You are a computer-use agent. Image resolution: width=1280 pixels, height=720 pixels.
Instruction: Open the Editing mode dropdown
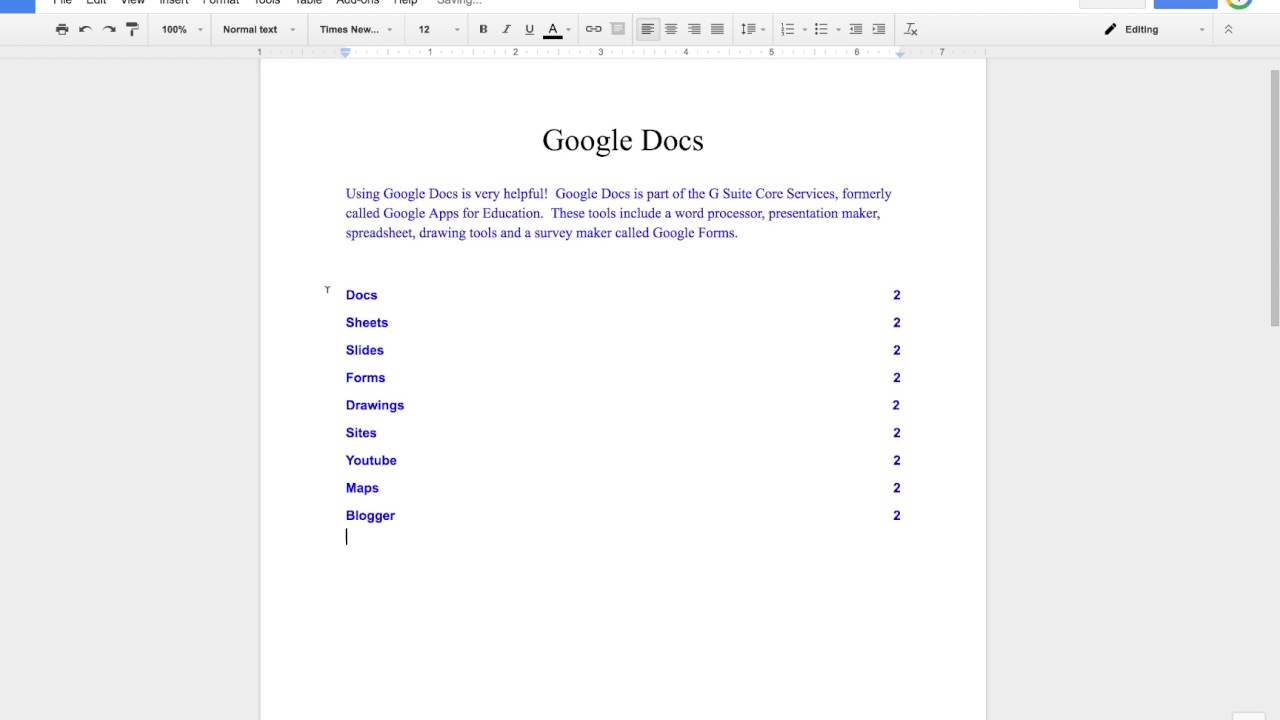tap(1155, 30)
